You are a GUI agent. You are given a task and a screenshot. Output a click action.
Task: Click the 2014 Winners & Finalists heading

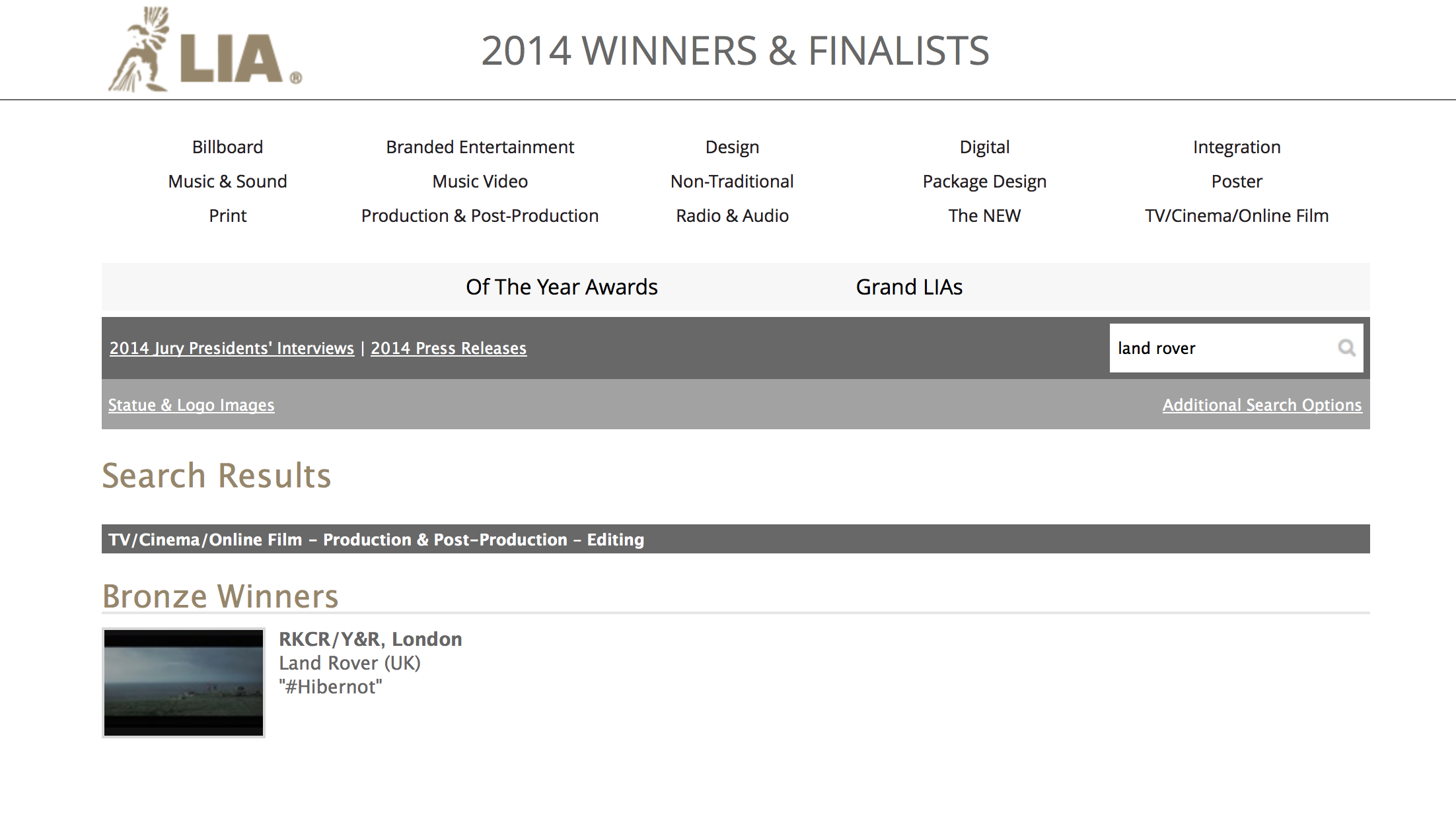click(735, 51)
